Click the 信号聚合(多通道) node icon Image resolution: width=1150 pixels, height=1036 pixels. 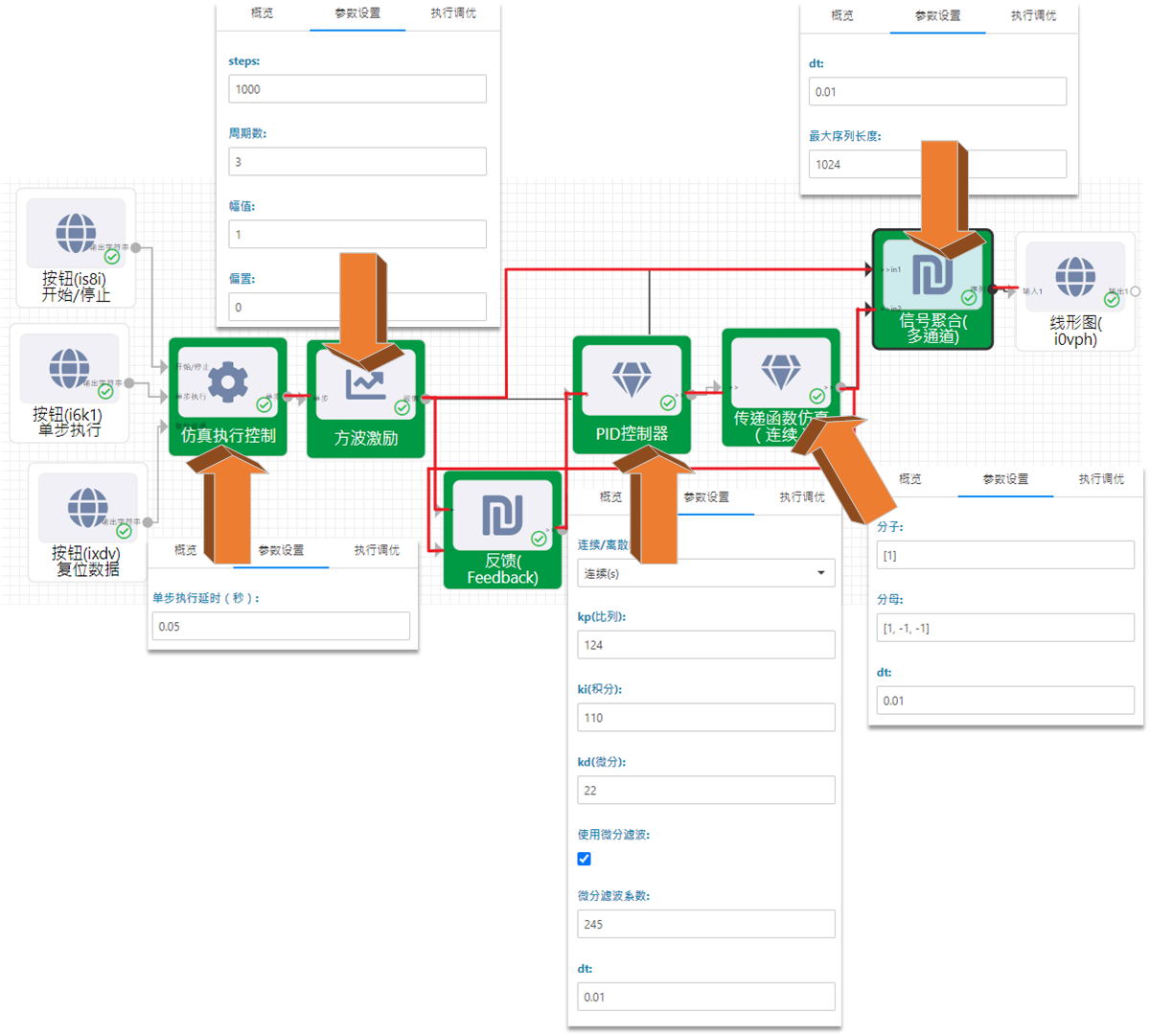point(931,275)
